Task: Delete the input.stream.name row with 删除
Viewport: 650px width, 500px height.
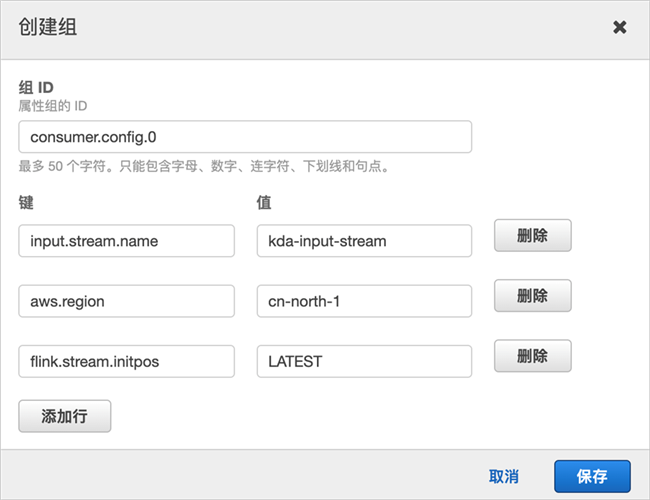Action: point(533,235)
